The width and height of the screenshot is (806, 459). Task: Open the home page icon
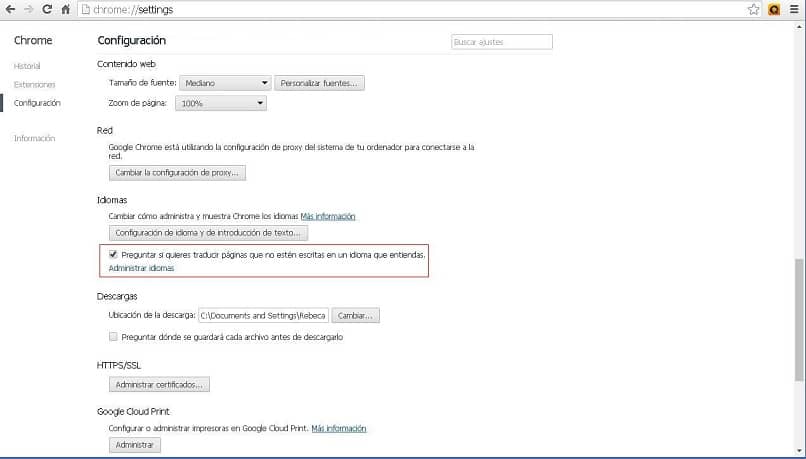point(66,9)
